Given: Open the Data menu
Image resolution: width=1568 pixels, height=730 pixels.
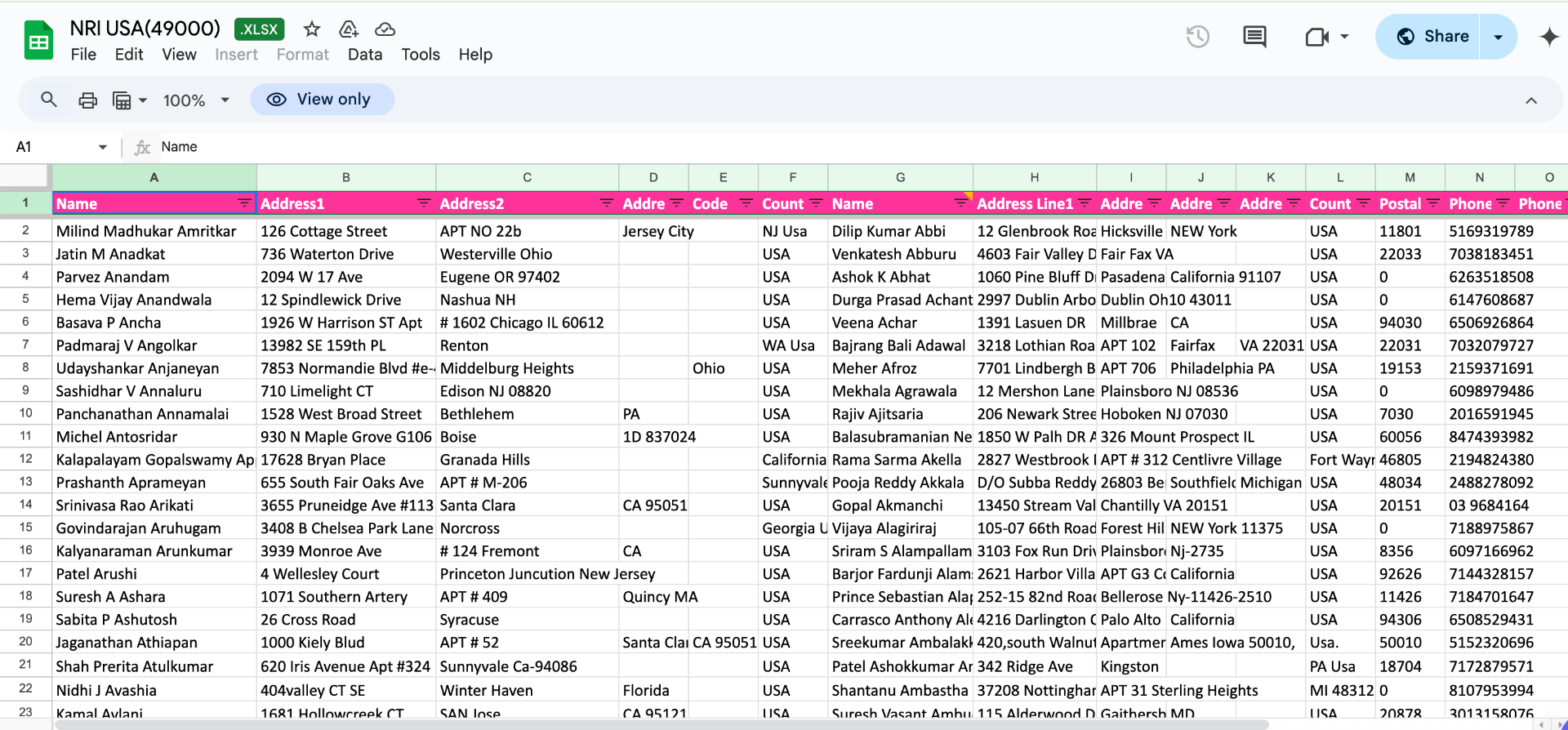Looking at the screenshot, I should [364, 55].
